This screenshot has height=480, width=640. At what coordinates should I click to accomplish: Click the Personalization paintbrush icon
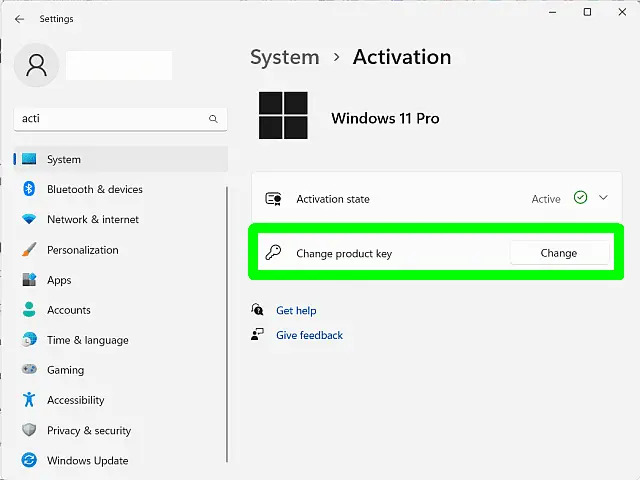pos(29,249)
